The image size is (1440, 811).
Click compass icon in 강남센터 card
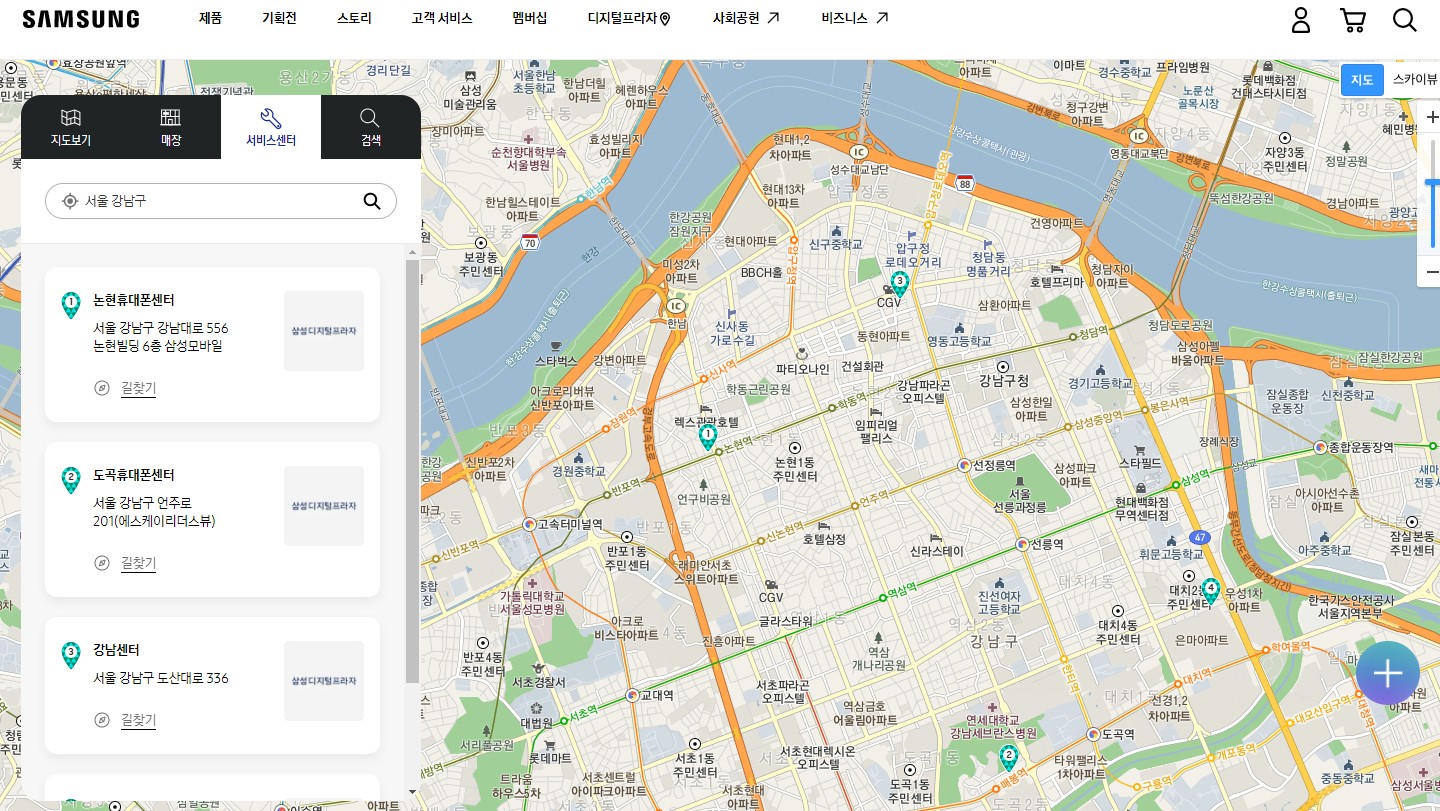pos(101,720)
